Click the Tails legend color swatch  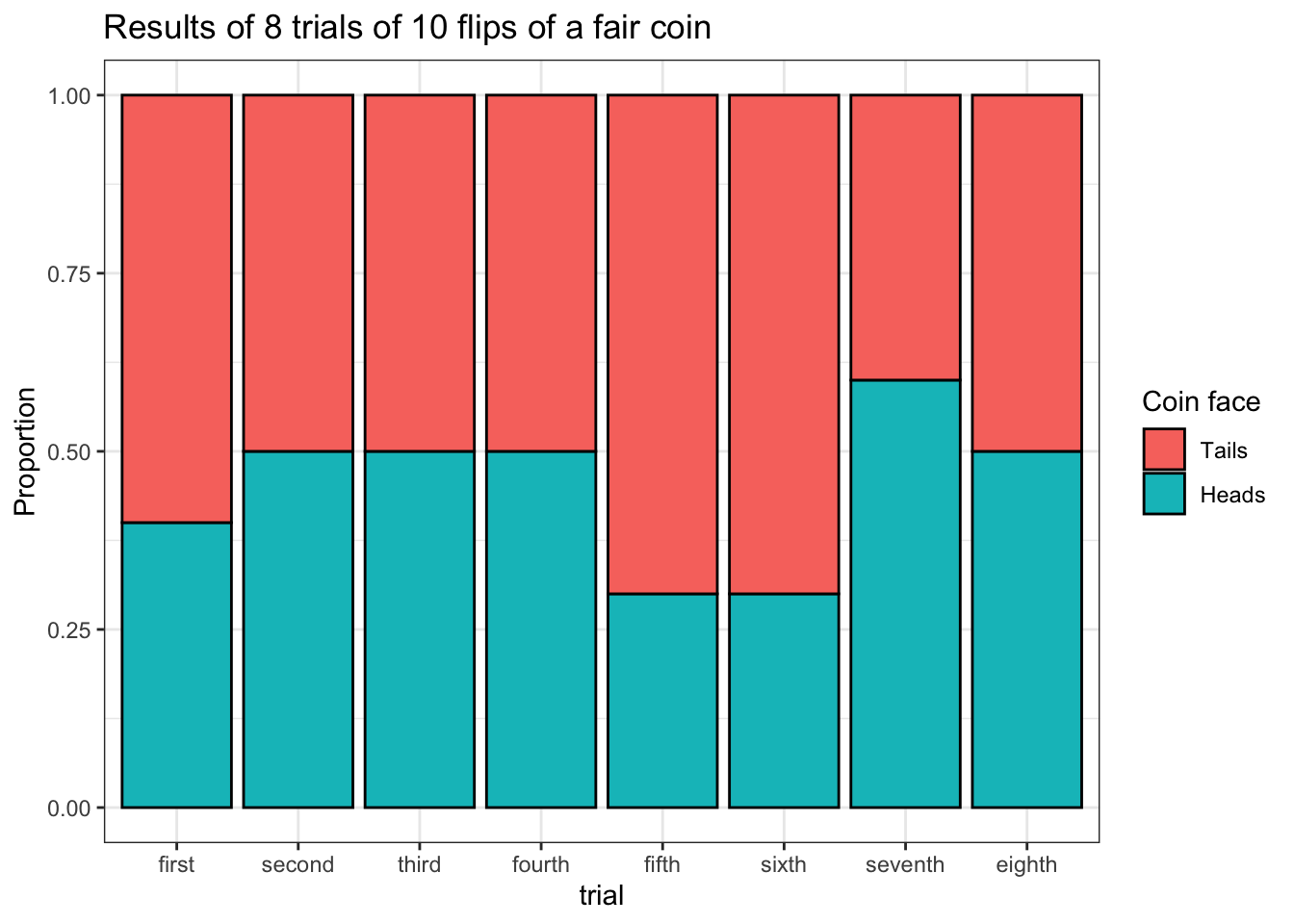[x=1164, y=449]
